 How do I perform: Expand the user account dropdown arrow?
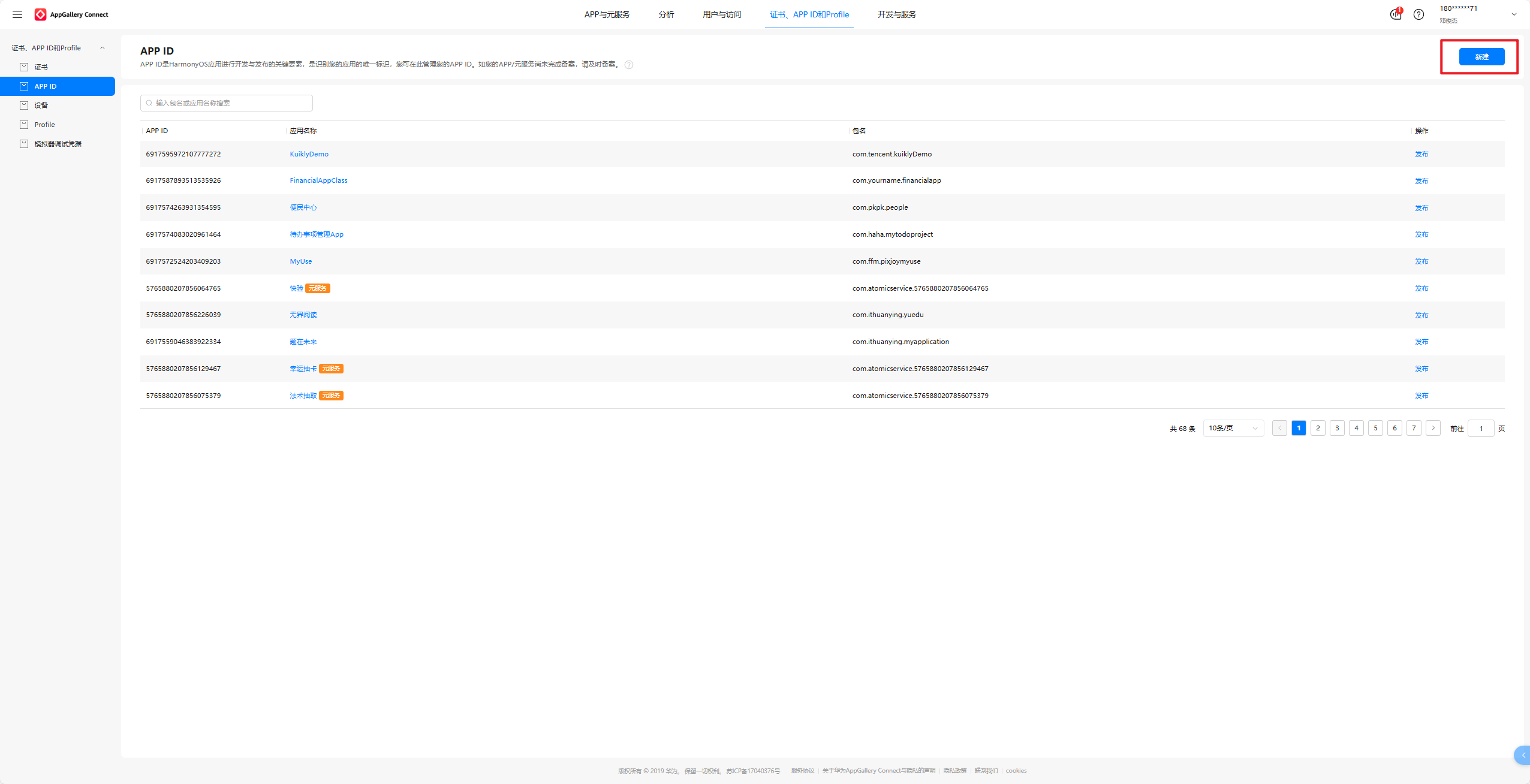(1514, 14)
